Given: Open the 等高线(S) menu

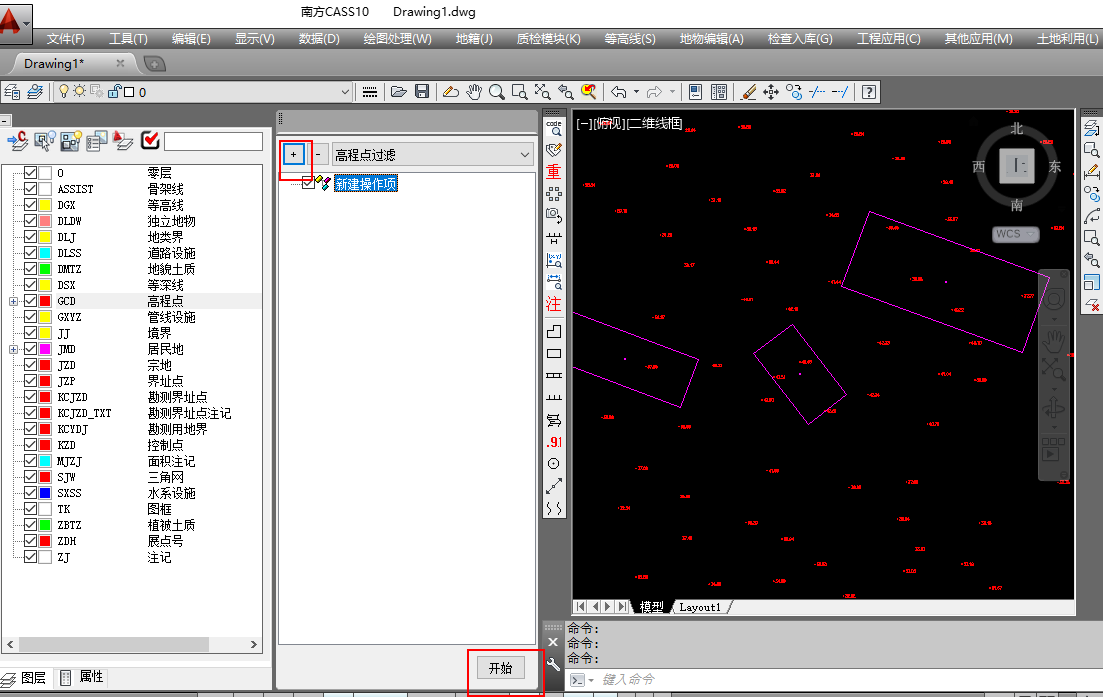Looking at the screenshot, I should (630, 39).
